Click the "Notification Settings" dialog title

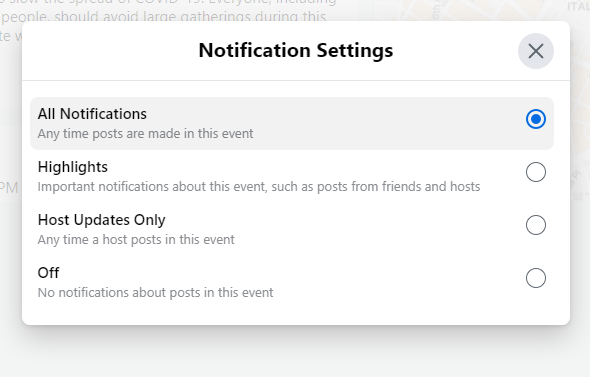click(296, 50)
